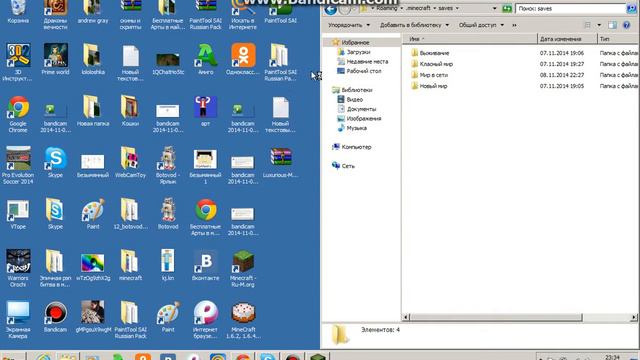Open the MineCraft 1.6.2, 1.6.4 cake icon
This screenshot has height=360, width=640.
[243, 320]
